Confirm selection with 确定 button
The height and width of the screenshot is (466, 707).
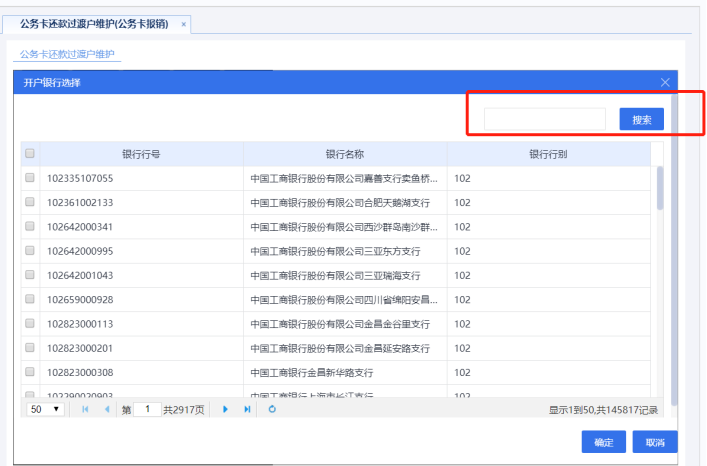click(604, 442)
